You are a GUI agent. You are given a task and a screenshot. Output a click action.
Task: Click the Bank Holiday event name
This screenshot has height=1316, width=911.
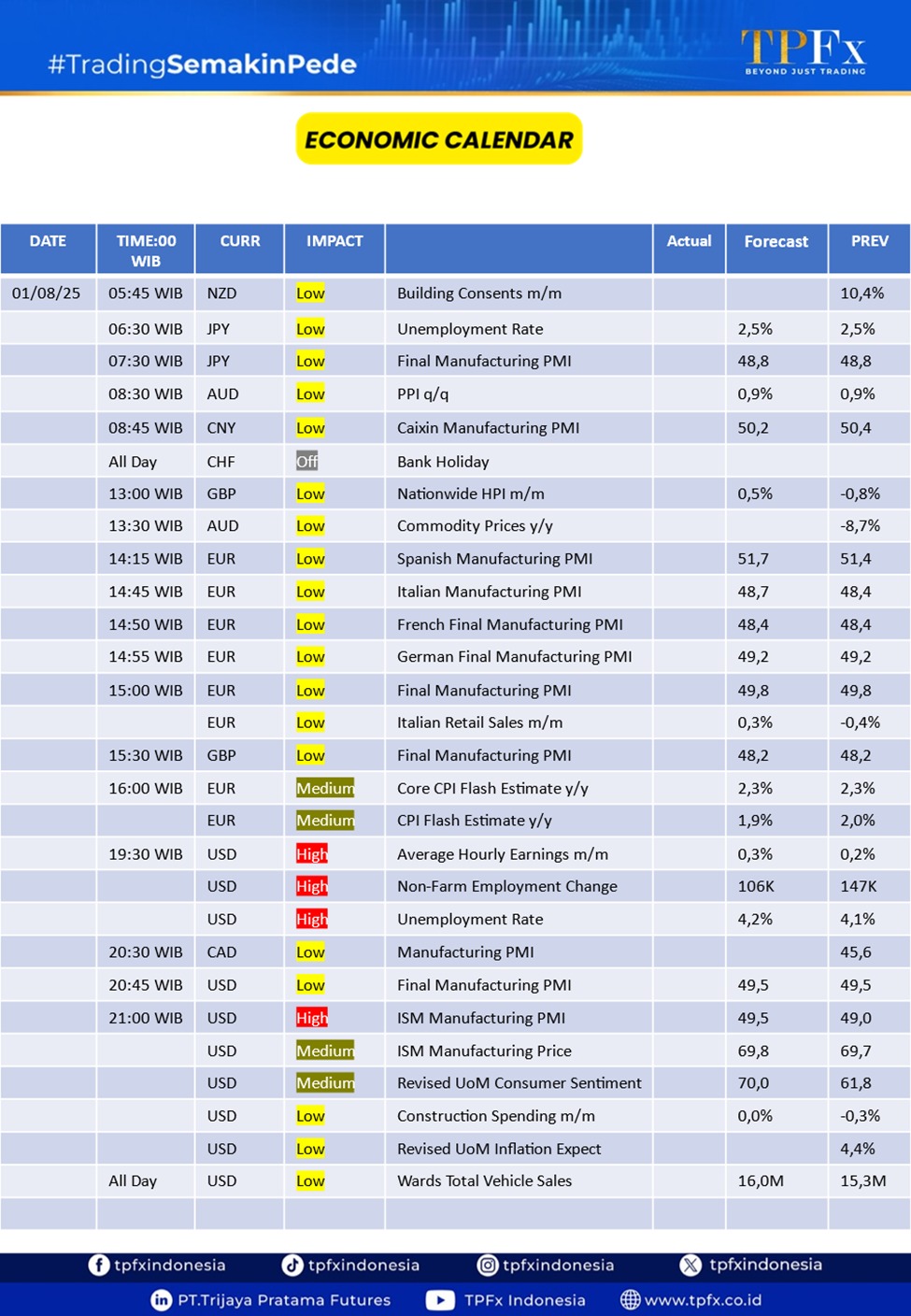443,462
